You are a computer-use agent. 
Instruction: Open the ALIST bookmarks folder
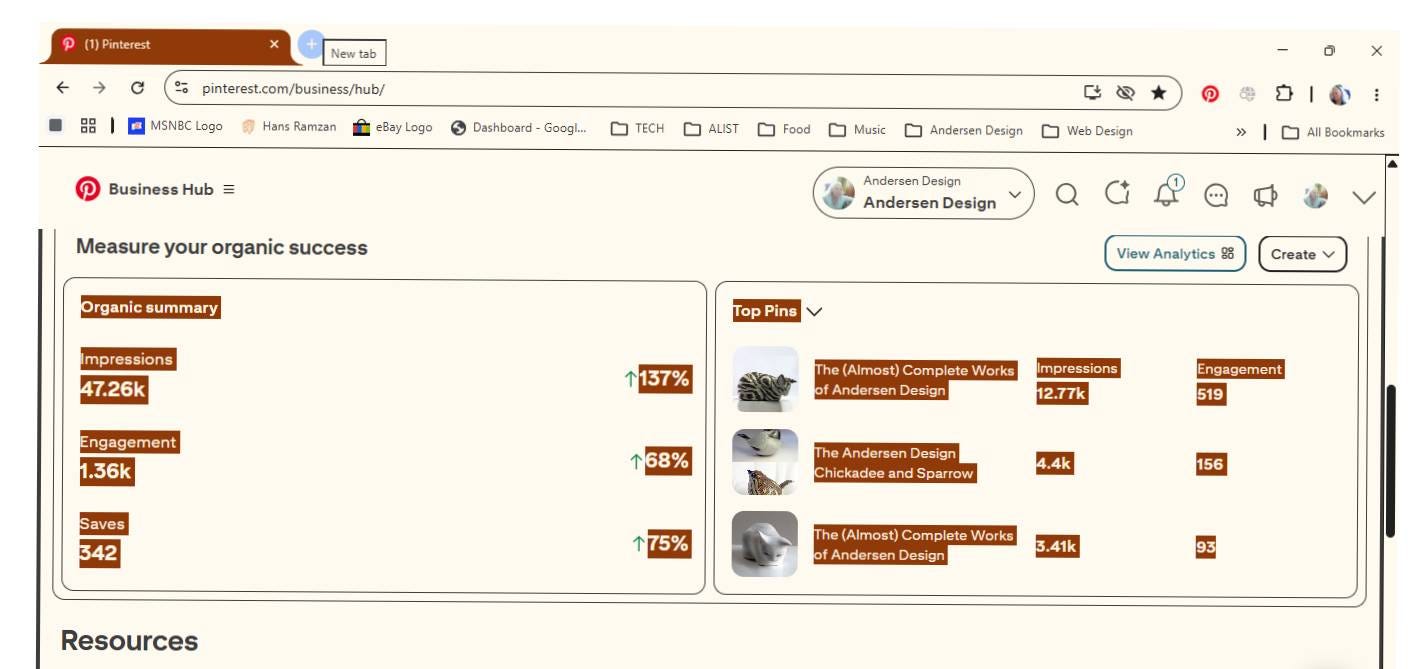pyautogui.click(x=712, y=129)
